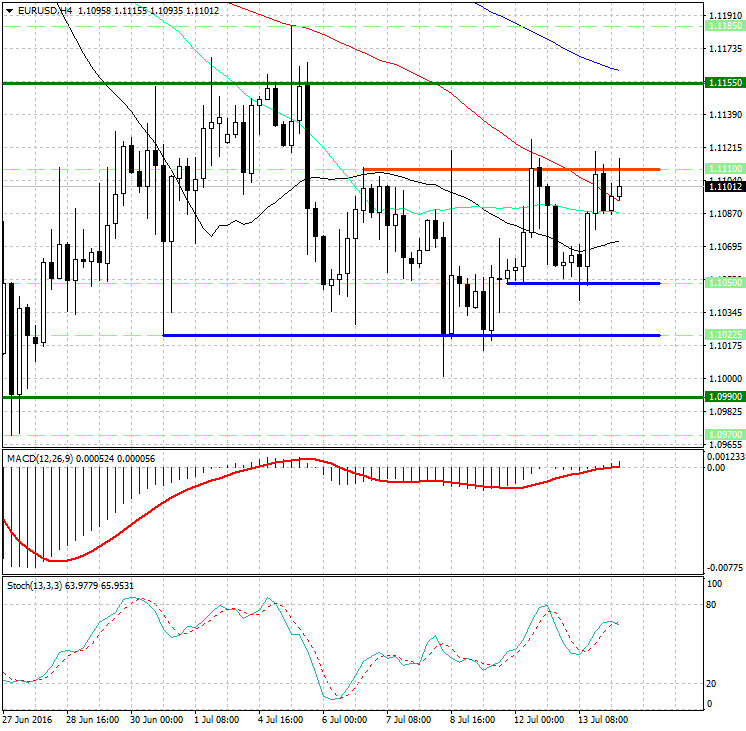Click the 1.11735 price axis value
This screenshot has width=746, height=731.
(x=725, y=49)
